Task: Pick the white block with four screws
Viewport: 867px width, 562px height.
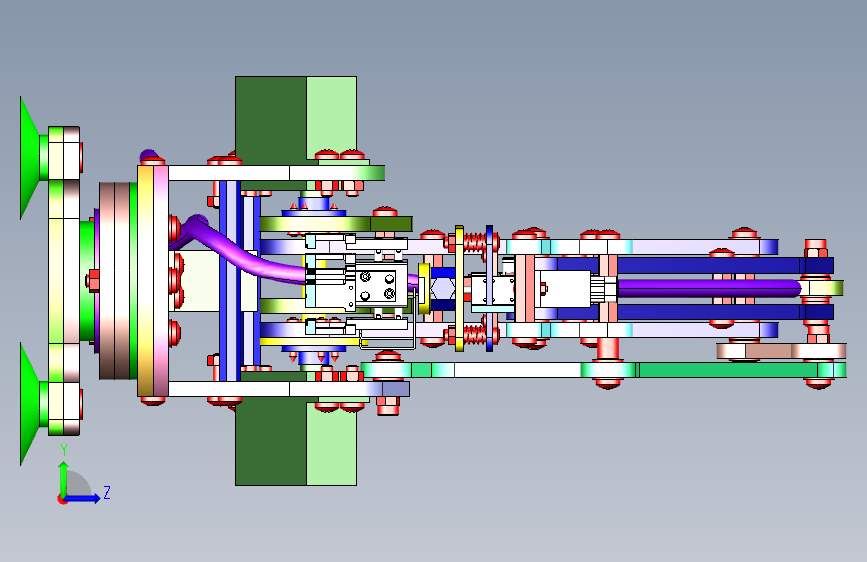Action: click(376, 287)
